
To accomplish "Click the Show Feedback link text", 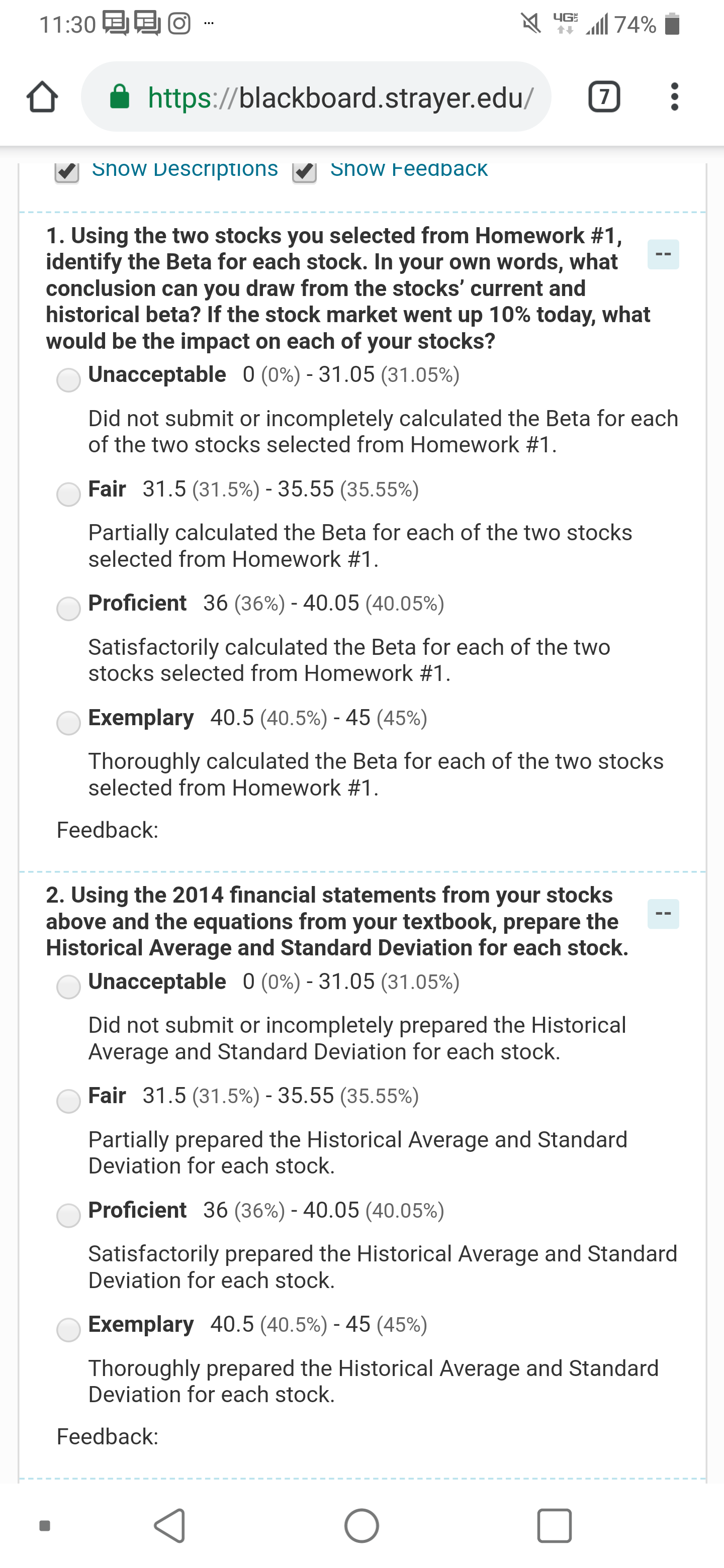I will point(409,168).
